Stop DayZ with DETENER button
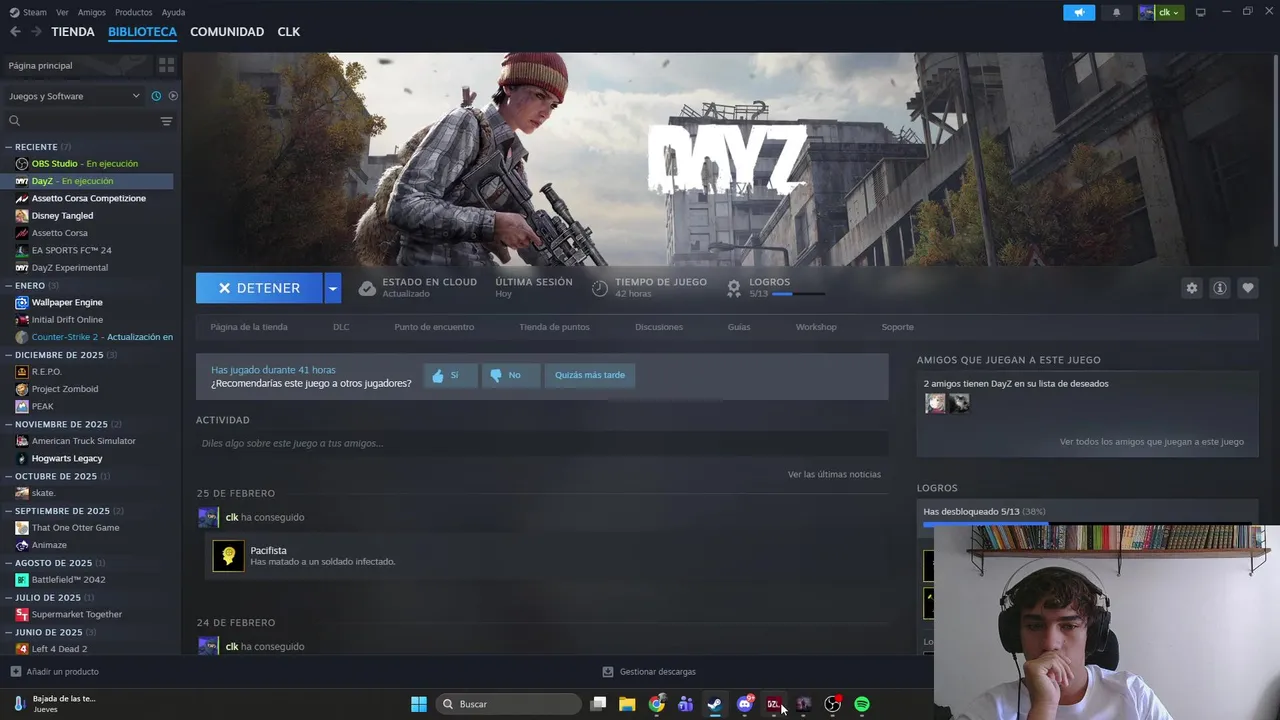 pos(259,288)
